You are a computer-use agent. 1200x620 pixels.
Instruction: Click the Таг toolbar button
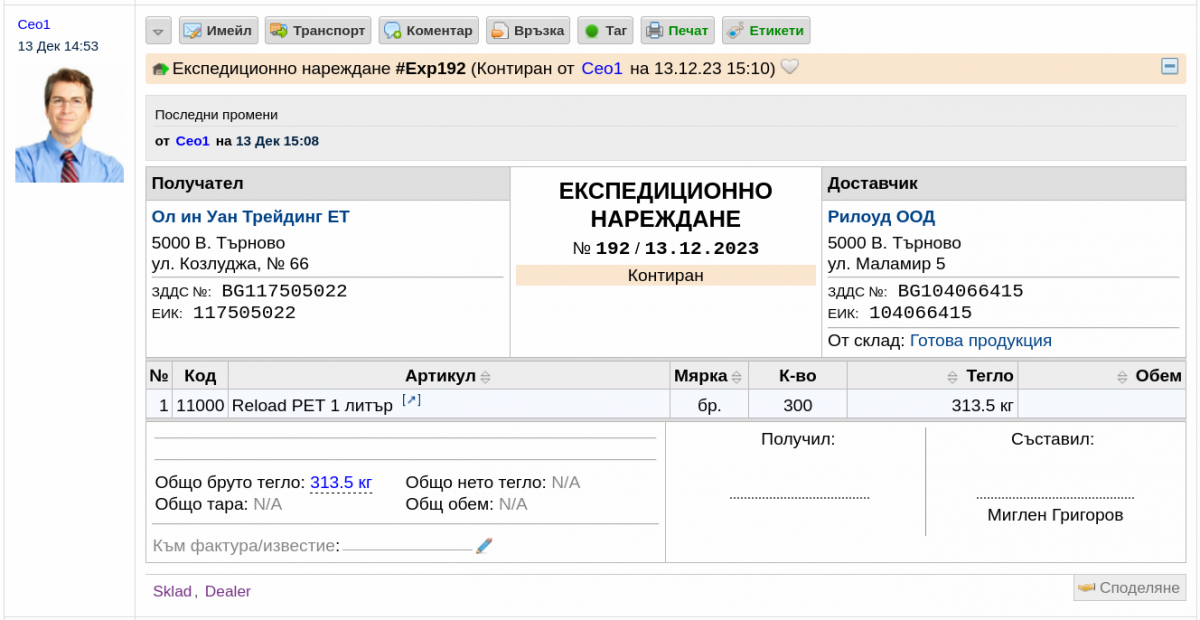click(x=606, y=31)
